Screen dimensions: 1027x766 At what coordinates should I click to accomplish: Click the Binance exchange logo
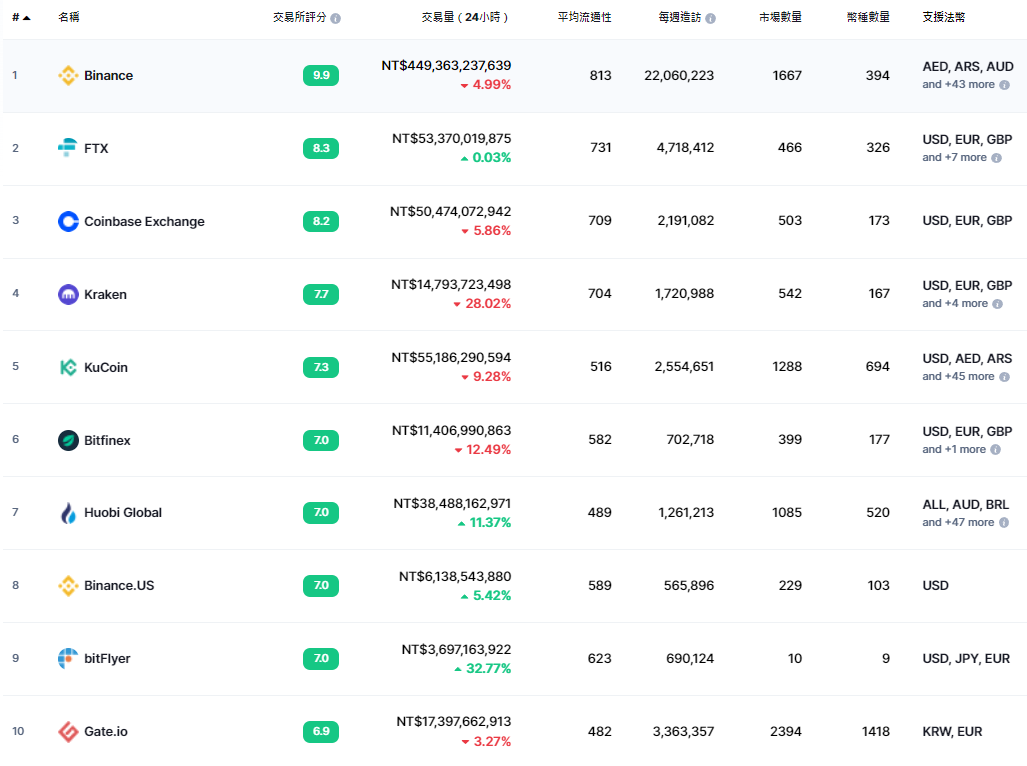coord(68,75)
